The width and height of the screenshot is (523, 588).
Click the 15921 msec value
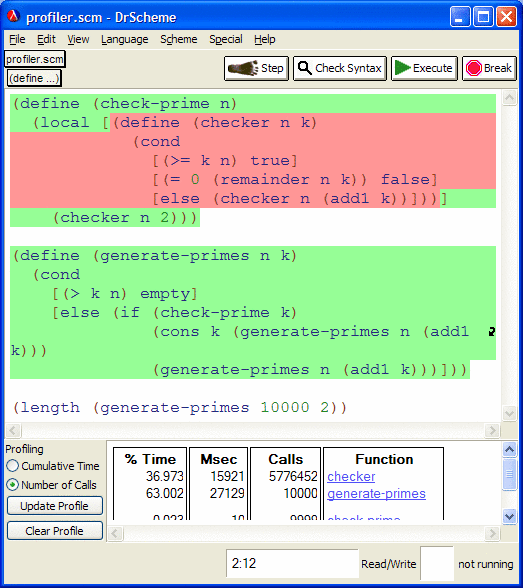[x=227, y=477]
